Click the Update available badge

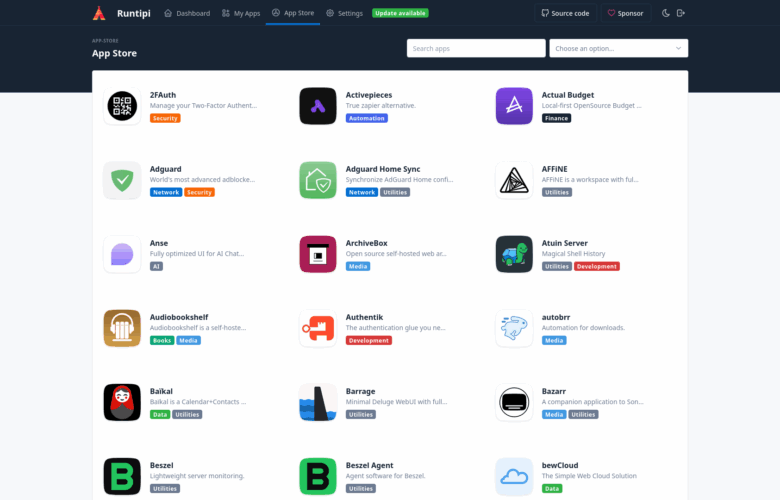pyautogui.click(x=400, y=13)
